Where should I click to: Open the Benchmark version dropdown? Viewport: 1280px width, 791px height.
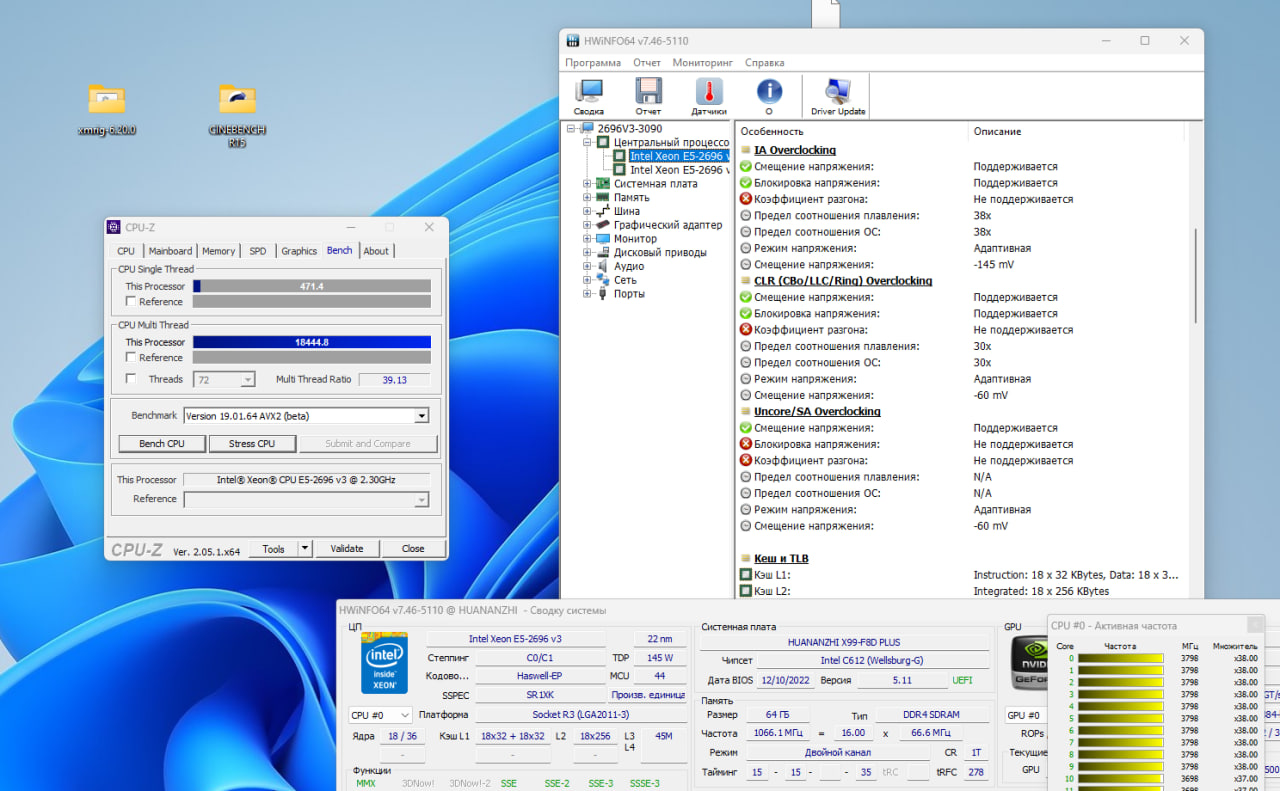(x=421, y=416)
